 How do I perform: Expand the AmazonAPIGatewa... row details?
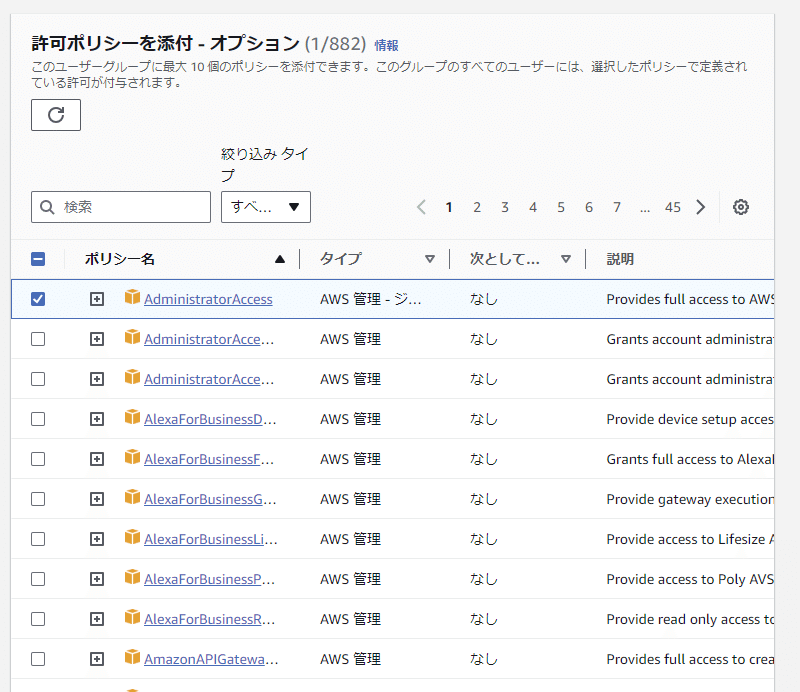[x=97, y=659]
